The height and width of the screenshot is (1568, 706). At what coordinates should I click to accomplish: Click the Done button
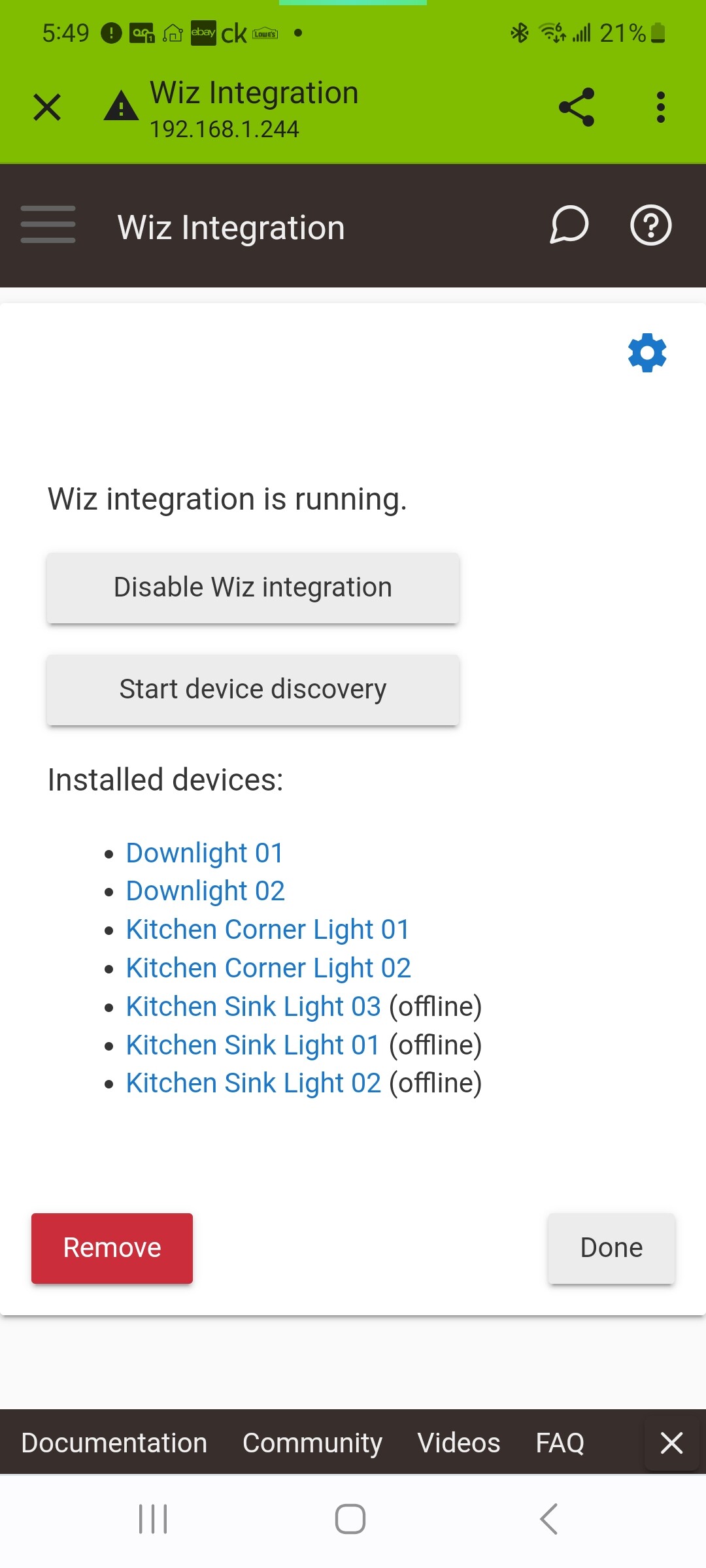point(611,1248)
